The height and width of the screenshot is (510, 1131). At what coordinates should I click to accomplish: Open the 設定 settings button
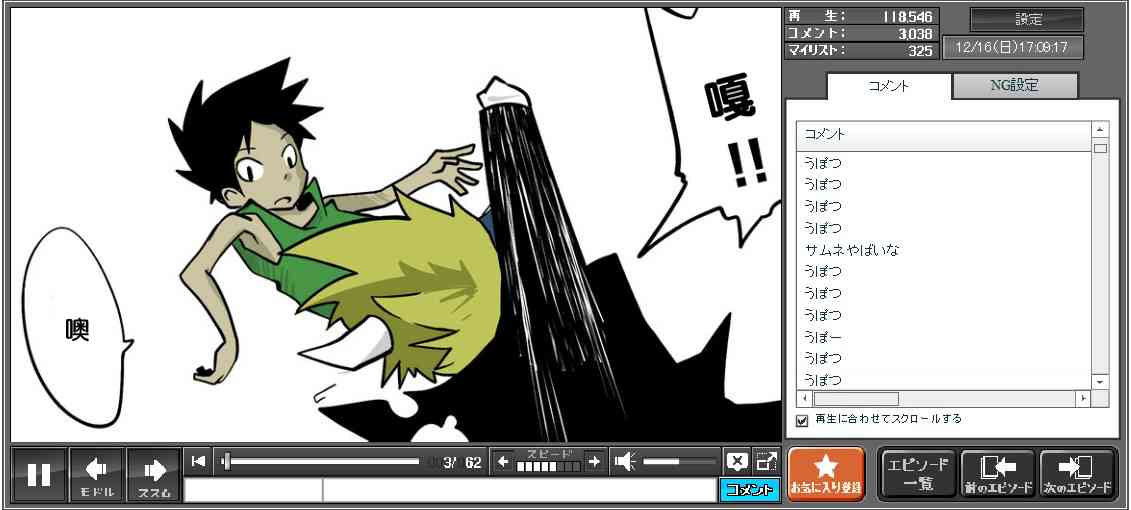pyautogui.click(x=1027, y=20)
